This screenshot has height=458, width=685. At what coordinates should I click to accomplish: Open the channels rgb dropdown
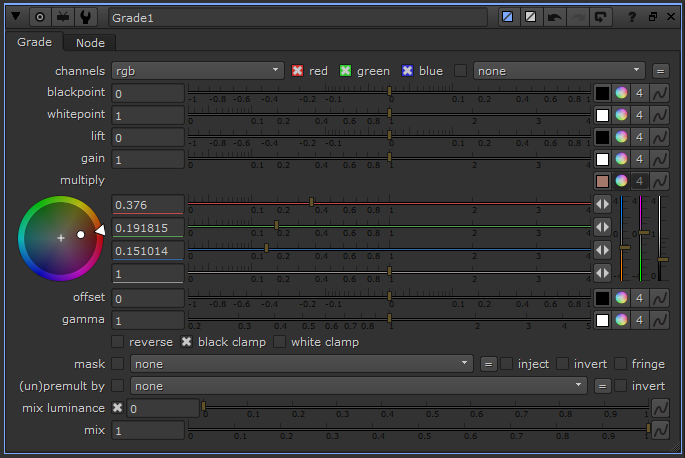click(x=198, y=71)
